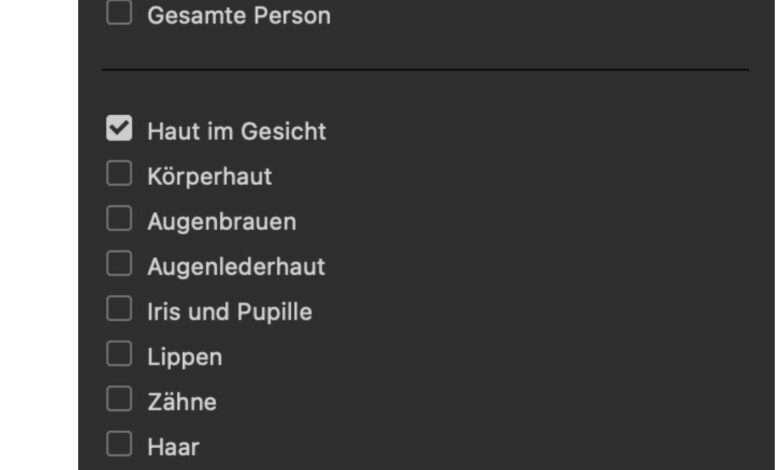Image resolution: width=780 pixels, height=470 pixels.
Task: Click the Körperhaut text label
Action: pyautogui.click(x=209, y=177)
